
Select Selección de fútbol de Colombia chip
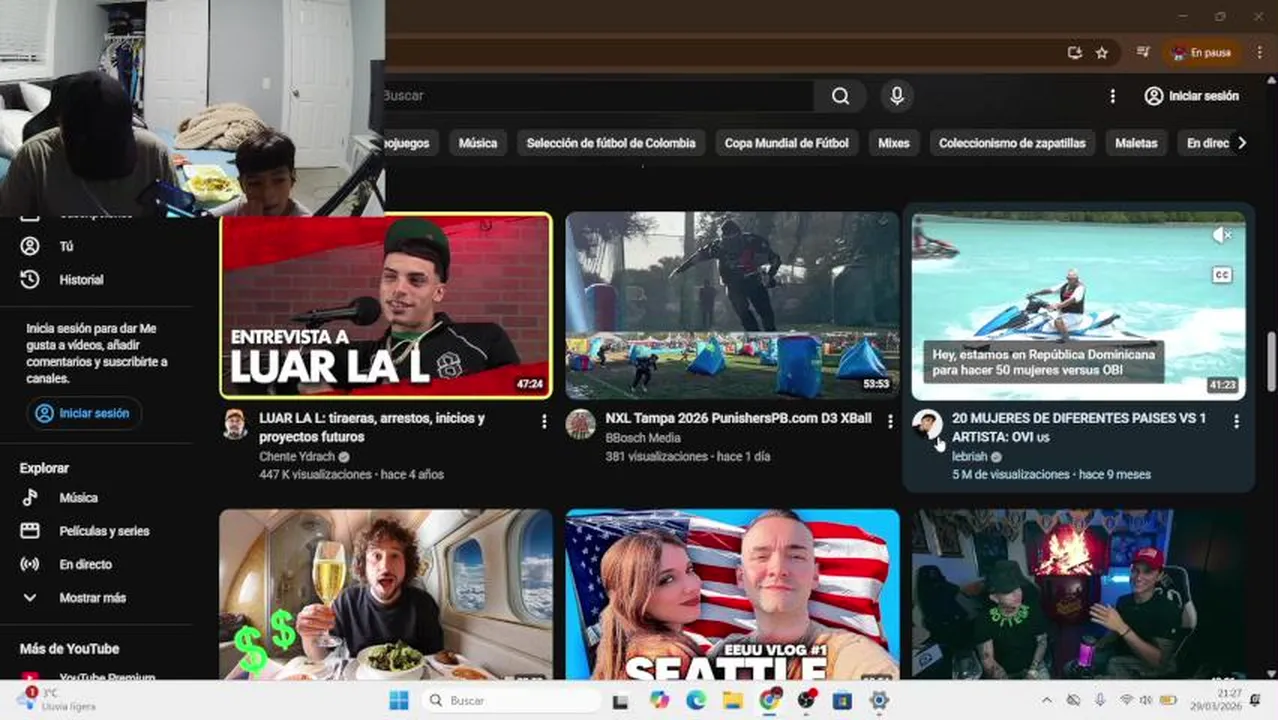coord(611,143)
